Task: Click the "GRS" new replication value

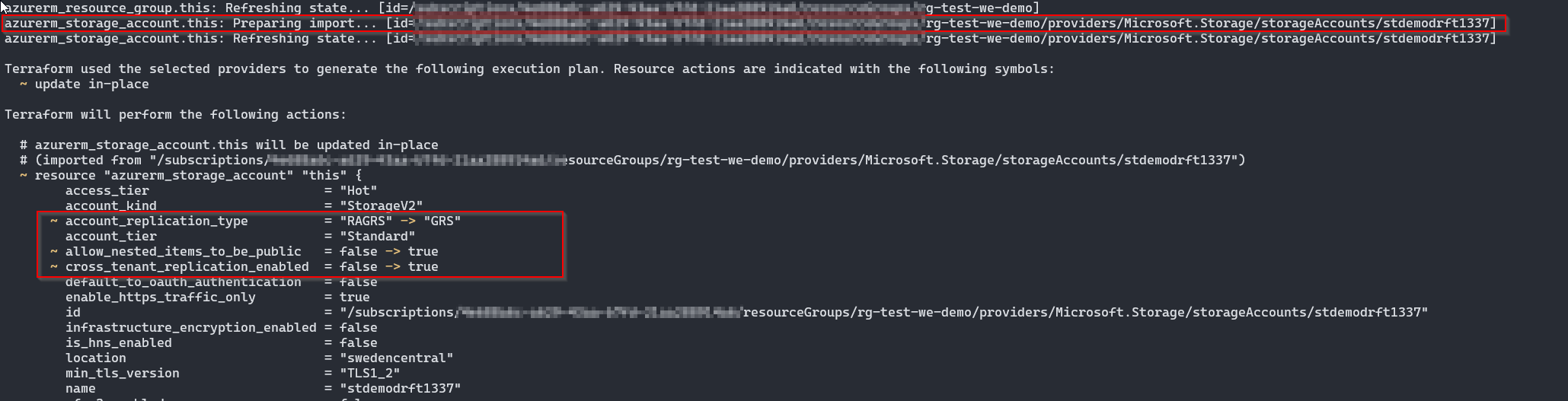Action: (x=442, y=221)
